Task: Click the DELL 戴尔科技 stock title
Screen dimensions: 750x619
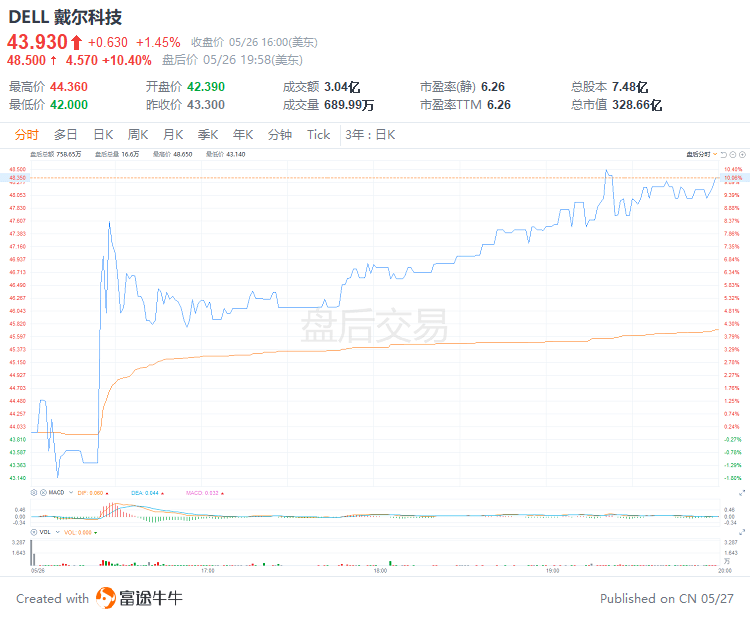Action: [65, 17]
